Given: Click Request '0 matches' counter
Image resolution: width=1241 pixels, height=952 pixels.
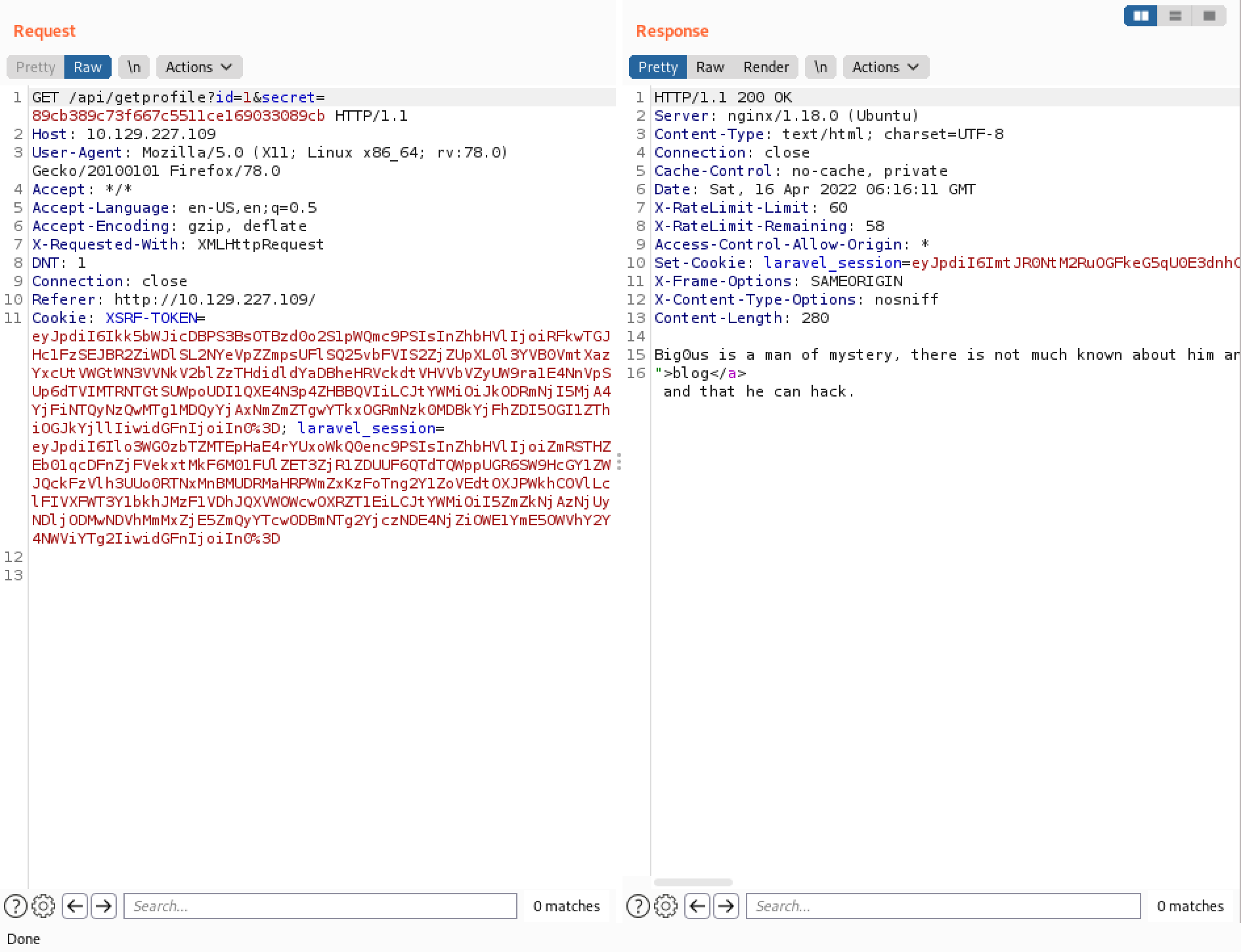Looking at the screenshot, I should (567, 906).
